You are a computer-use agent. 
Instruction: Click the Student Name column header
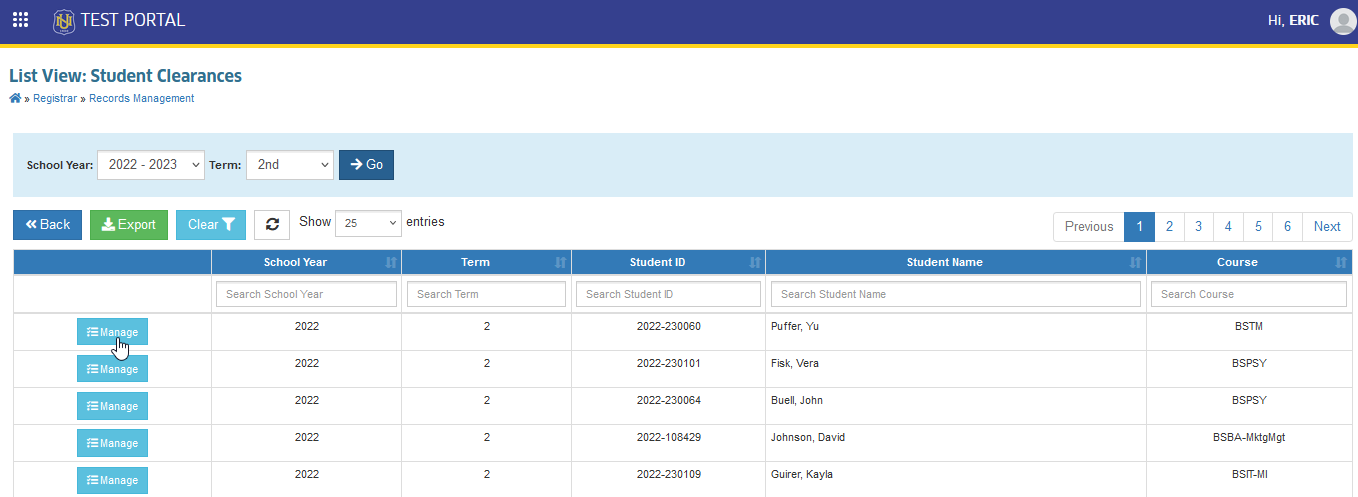point(956,262)
